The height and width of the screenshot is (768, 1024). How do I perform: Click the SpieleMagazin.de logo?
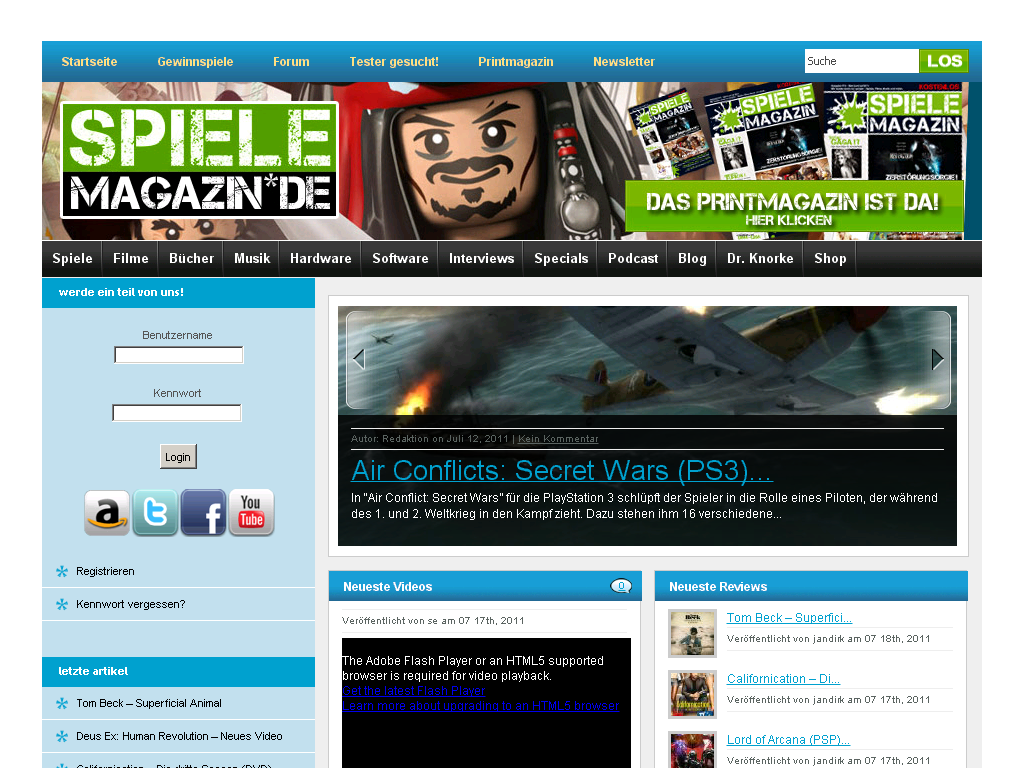199,160
